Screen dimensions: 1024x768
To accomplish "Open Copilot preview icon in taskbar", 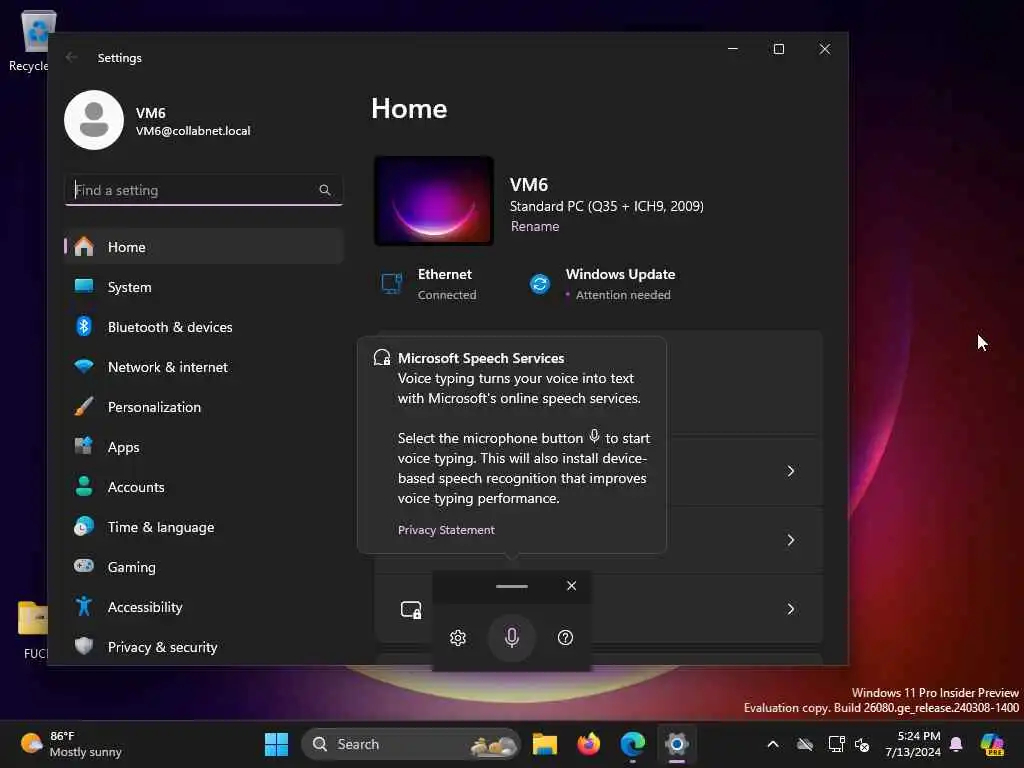I will tap(992, 744).
